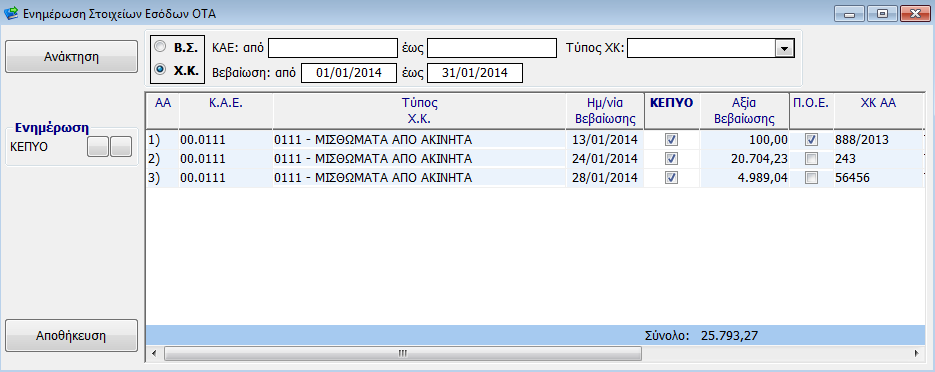Select row number 2) in ΑΑ column
935x372 pixels.
pyautogui.click(x=163, y=159)
